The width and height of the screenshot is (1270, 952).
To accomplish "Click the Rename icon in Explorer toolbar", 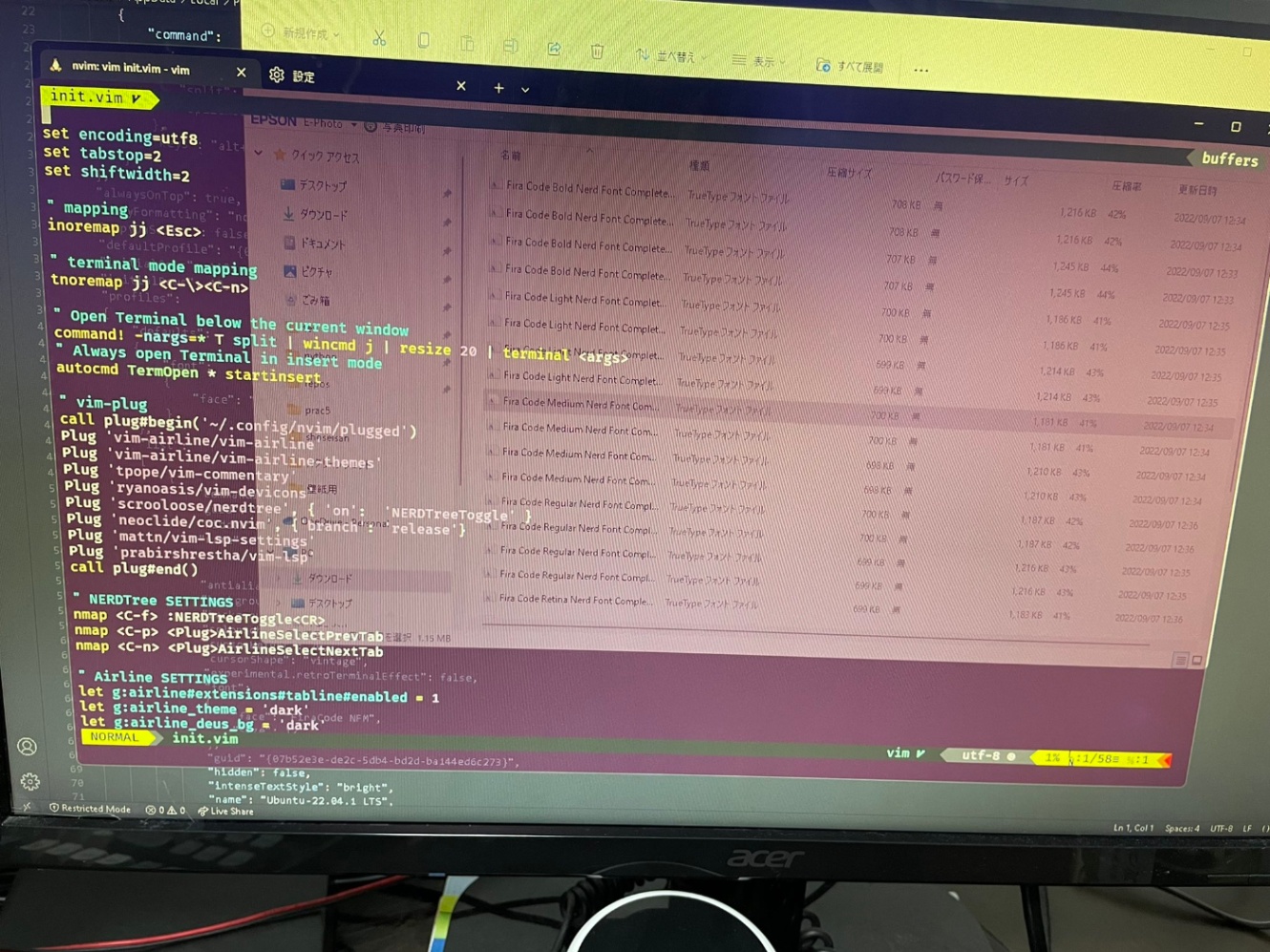I will point(510,45).
